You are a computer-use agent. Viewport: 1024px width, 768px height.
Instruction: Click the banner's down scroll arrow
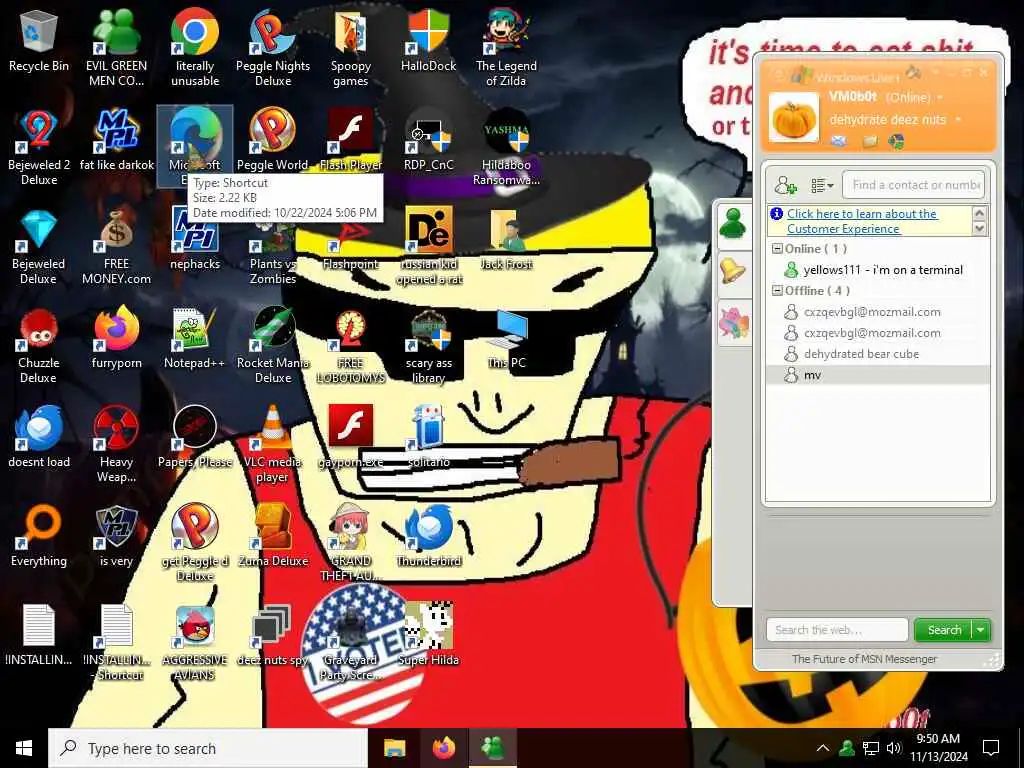[x=979, y=229]
